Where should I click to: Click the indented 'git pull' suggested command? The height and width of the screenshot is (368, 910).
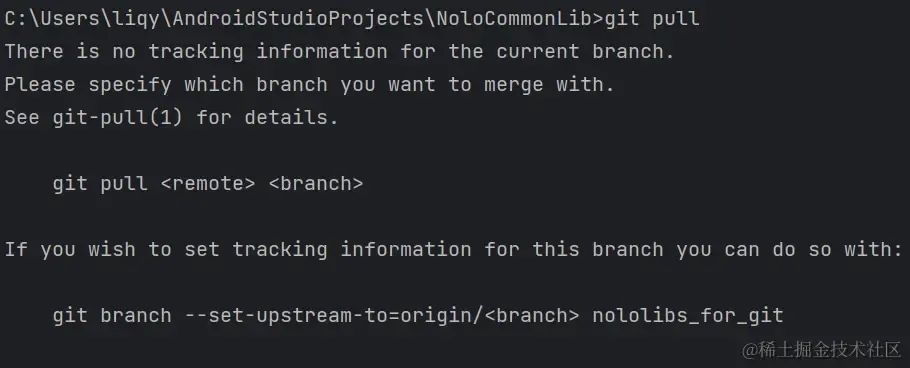point(100,183)
